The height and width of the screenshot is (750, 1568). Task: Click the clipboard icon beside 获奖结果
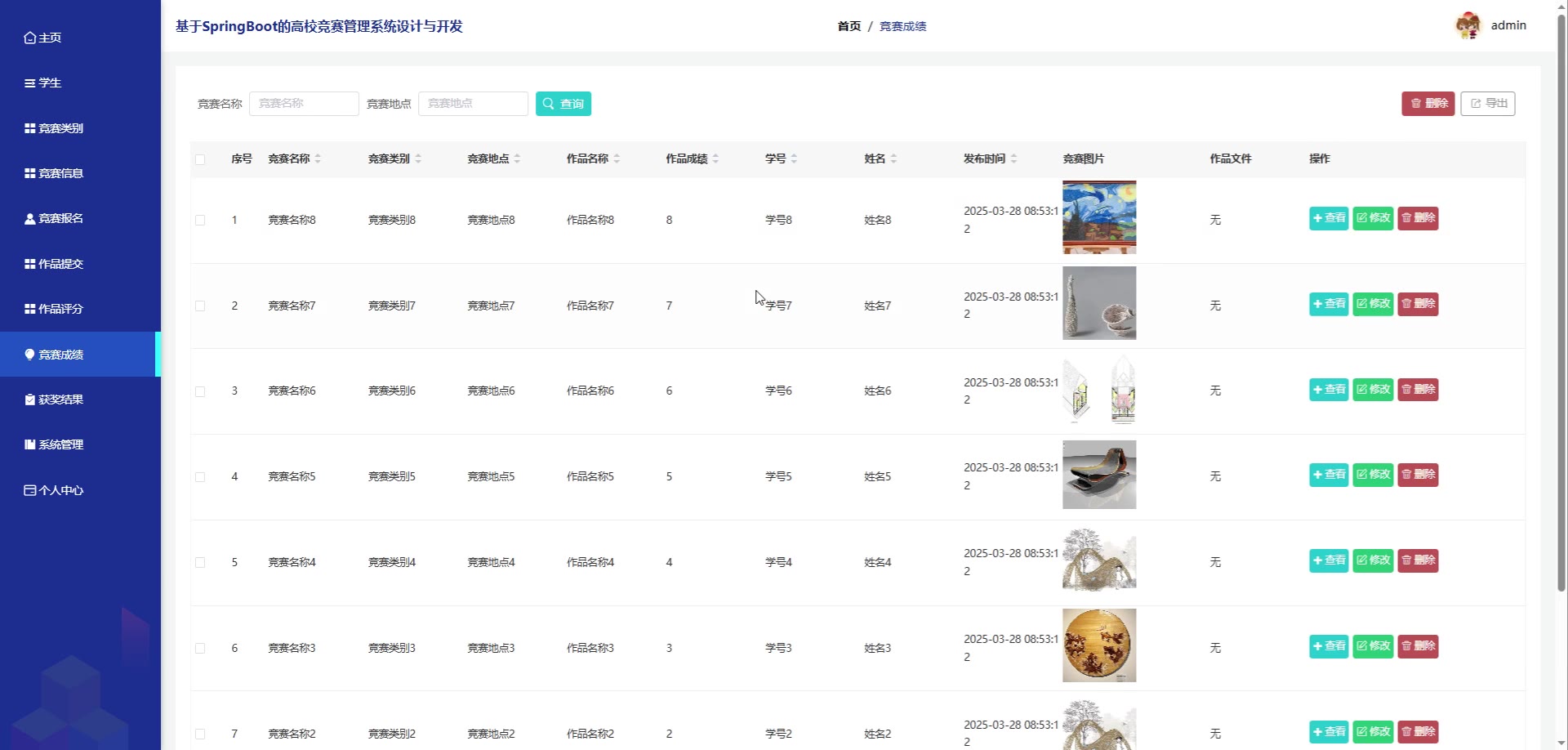(30, 400)
